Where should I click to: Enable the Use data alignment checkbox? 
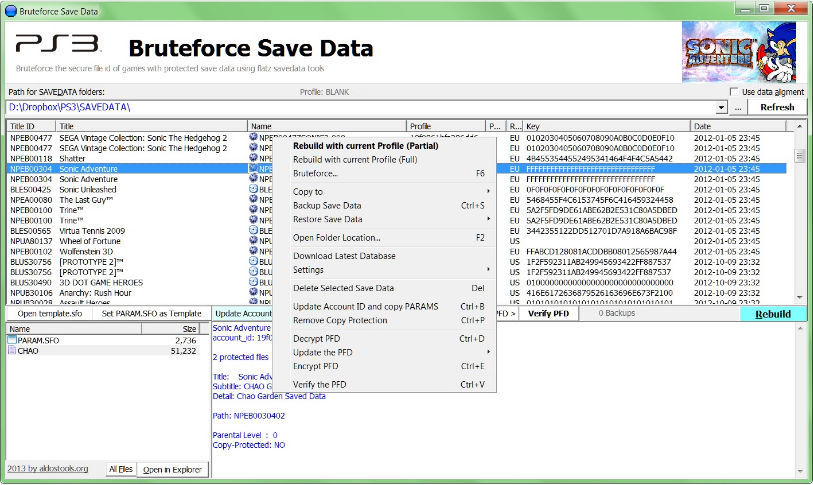click(734, 92)
